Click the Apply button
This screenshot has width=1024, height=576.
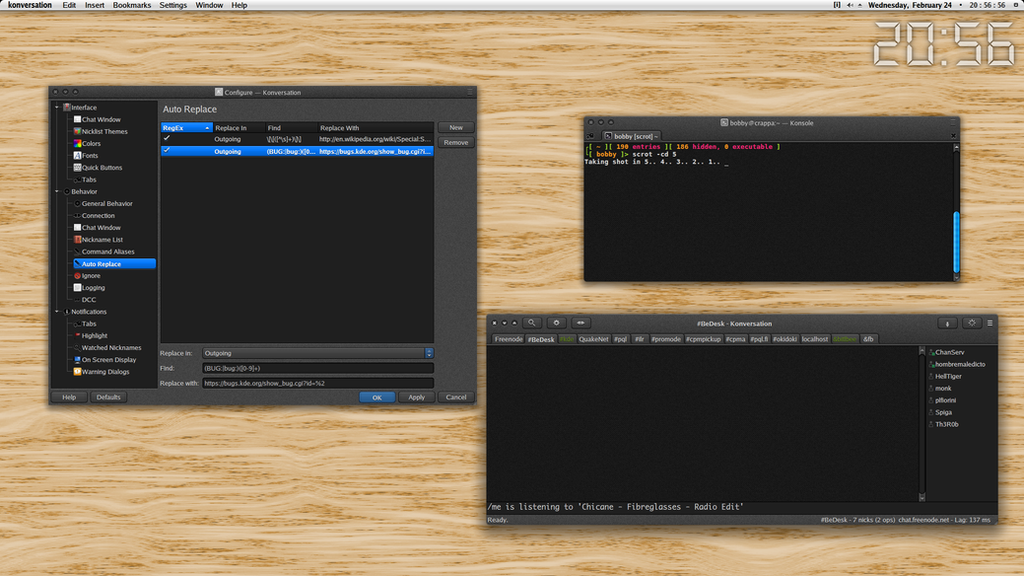(417, 397)
